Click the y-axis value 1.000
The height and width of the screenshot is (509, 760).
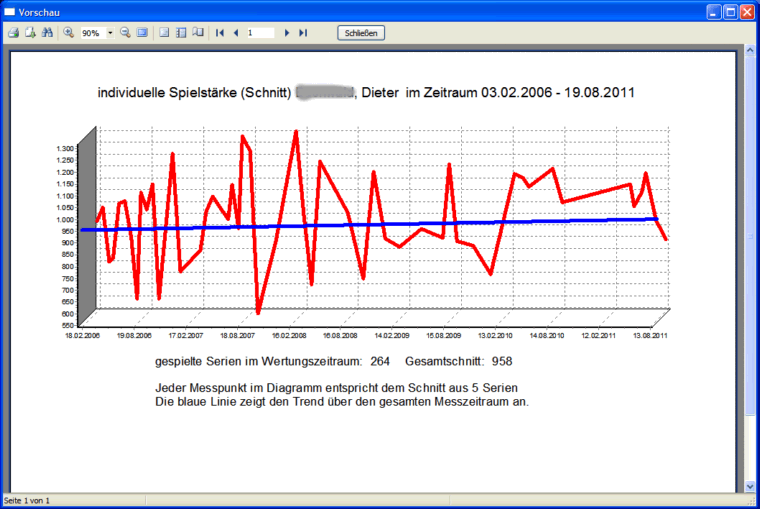pyautogui.click(x=65, y=219)
